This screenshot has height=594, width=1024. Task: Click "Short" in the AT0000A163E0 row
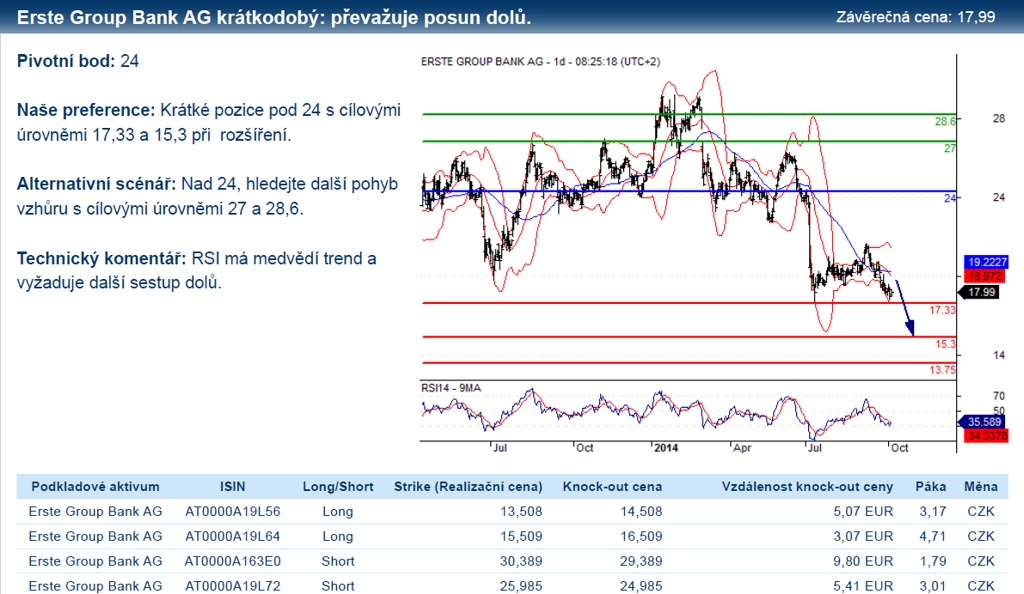coord(338,561)
